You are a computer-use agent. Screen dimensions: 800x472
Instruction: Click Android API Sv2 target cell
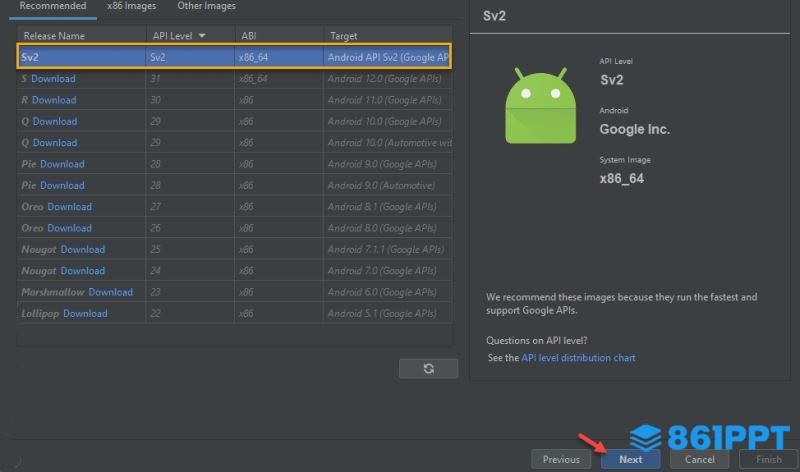[388, 57]
